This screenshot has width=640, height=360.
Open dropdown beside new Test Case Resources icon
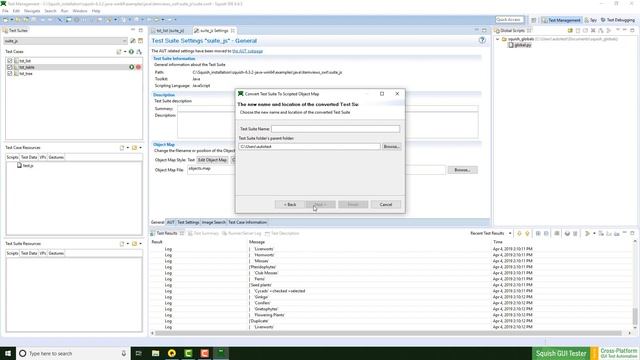coord(127,148)
